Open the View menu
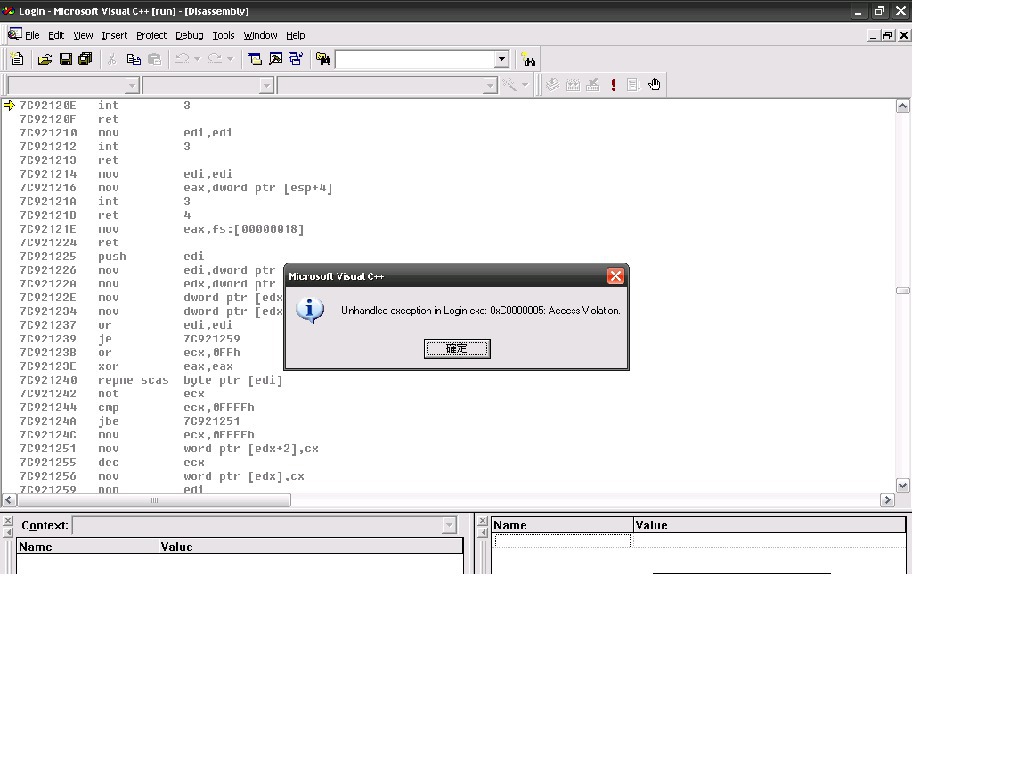Viewport: 1024px width, 768px height. [83, 35]
